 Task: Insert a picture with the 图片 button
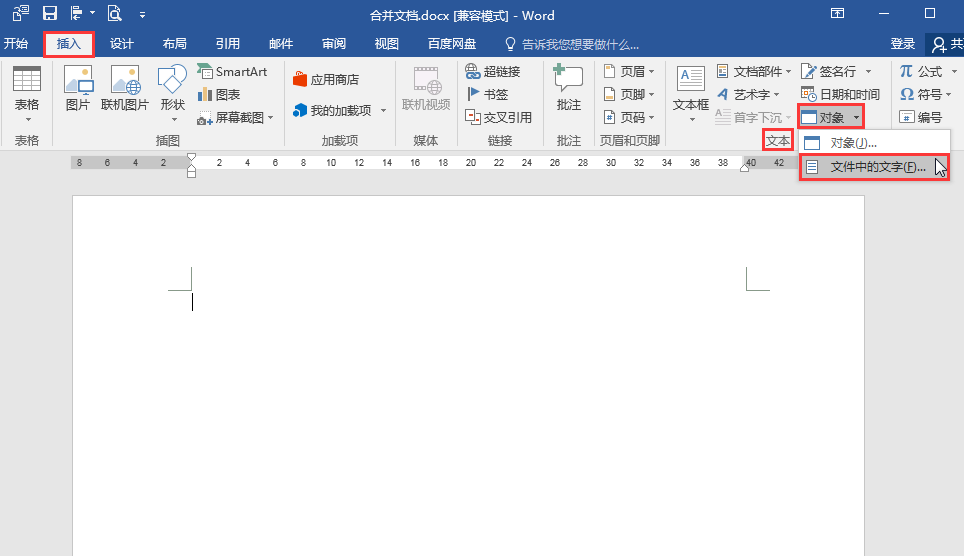coord(78,89)
